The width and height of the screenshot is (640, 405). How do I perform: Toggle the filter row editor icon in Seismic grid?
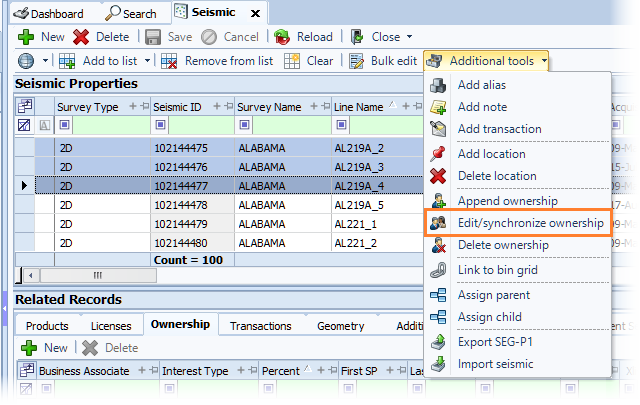coord(24,125)
